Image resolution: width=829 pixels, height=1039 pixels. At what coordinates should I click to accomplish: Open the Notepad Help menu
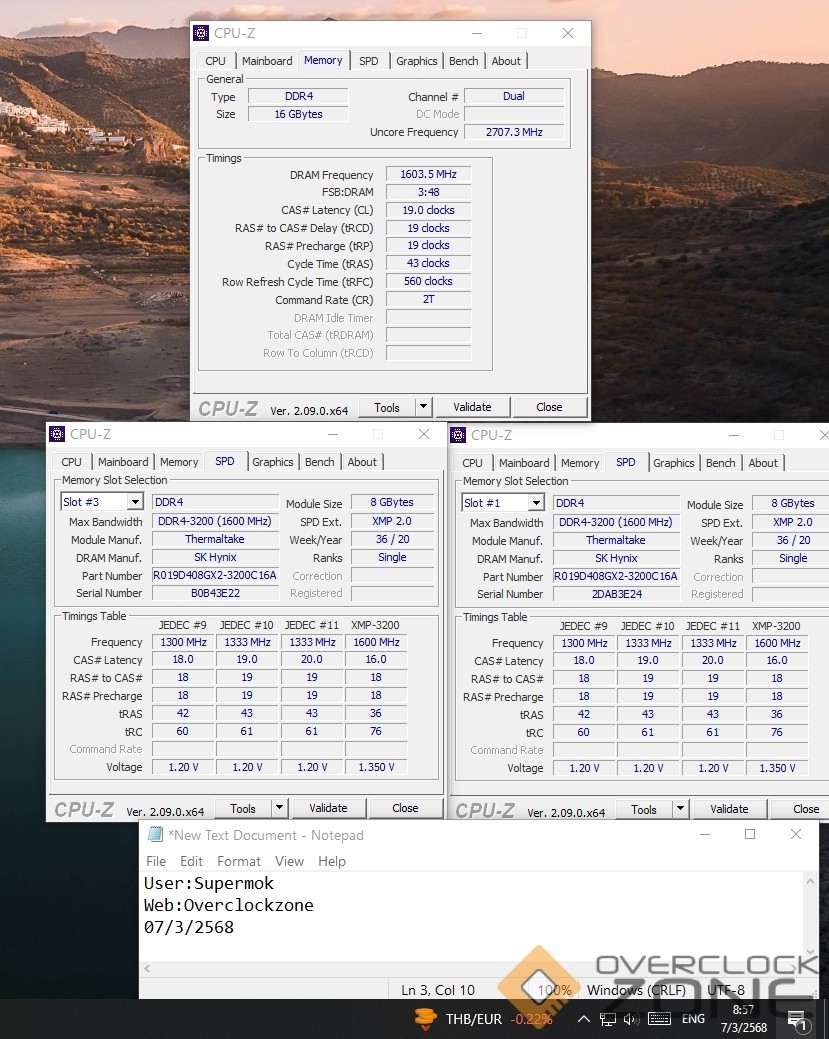click(x=332, y=861)
